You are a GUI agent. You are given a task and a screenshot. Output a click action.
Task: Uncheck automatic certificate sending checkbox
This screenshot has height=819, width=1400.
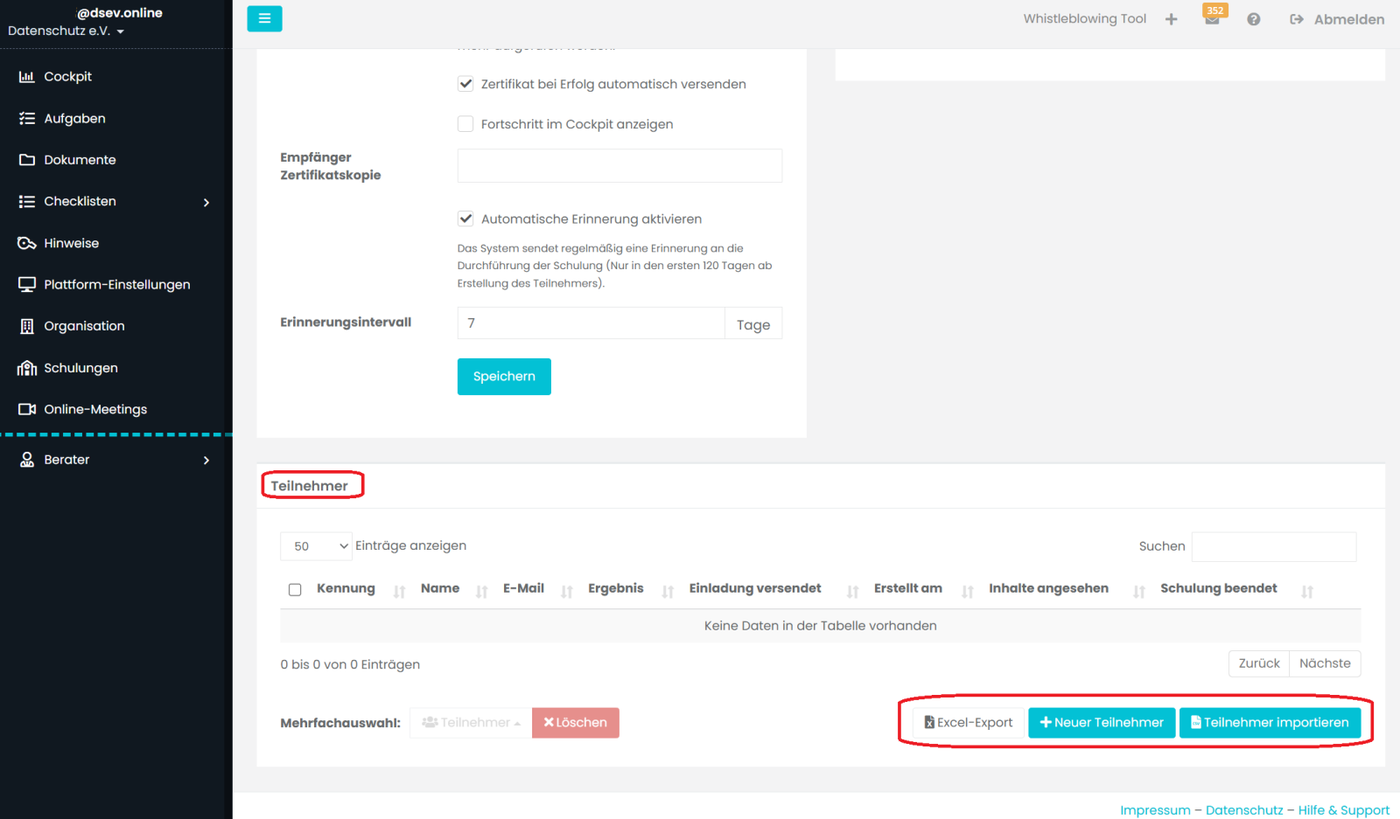coord(465,84)
